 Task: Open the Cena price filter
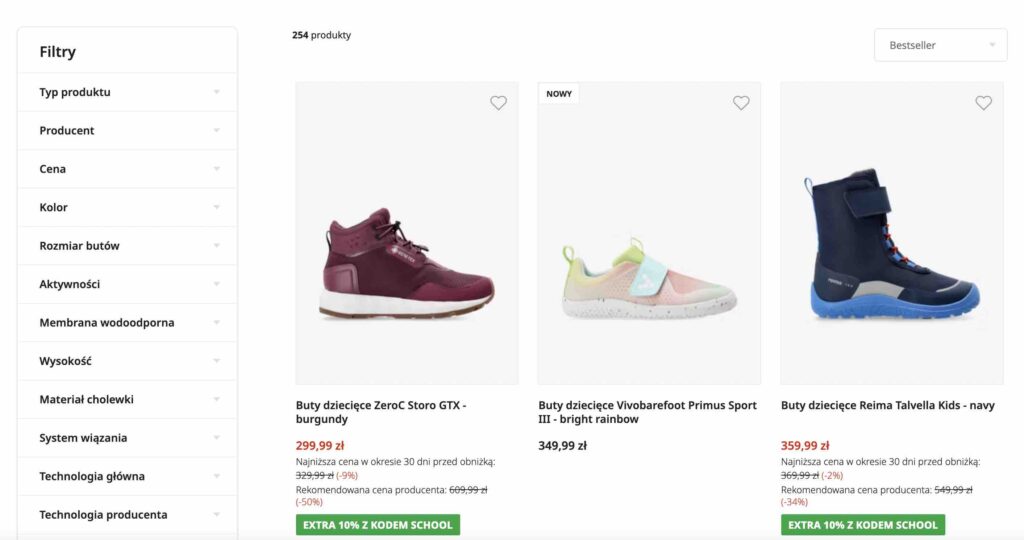[127, 169]
